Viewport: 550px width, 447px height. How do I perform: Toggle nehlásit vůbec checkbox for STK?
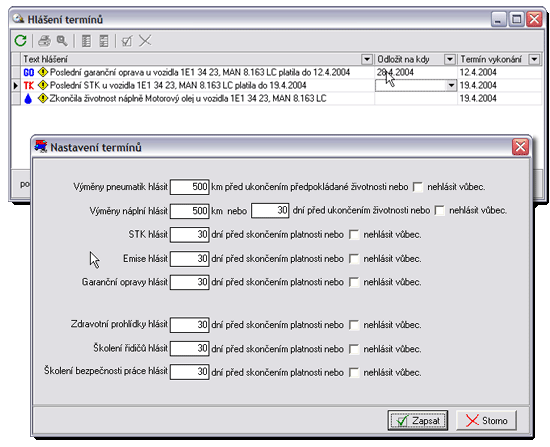coord(354,234)
